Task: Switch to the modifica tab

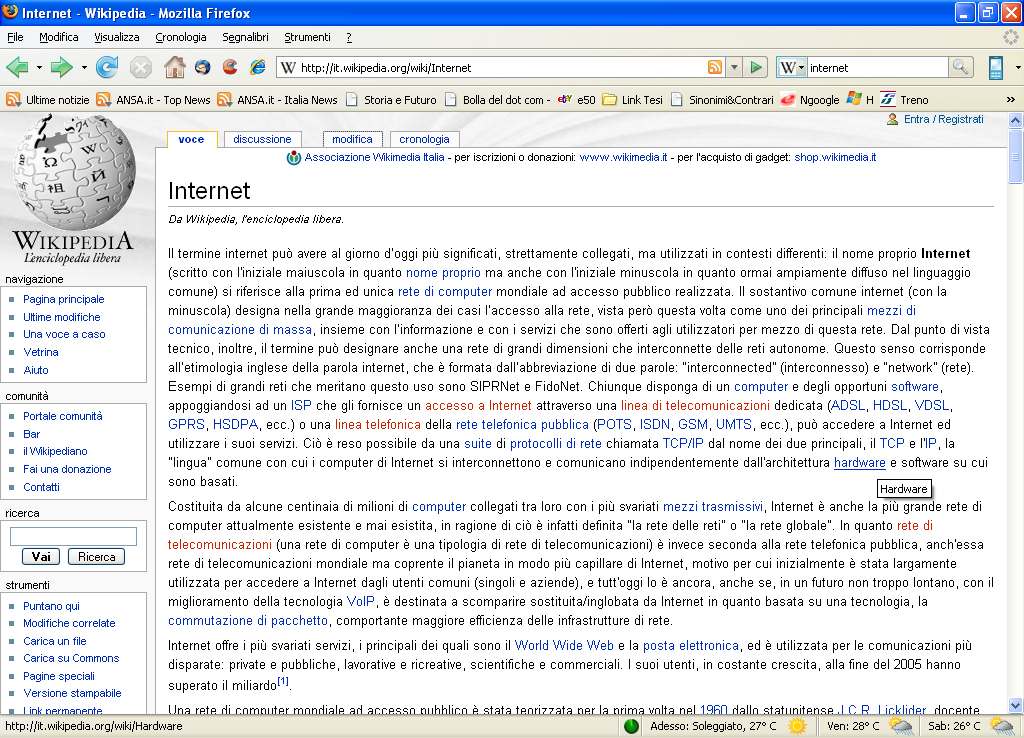Action: (352, 139)
